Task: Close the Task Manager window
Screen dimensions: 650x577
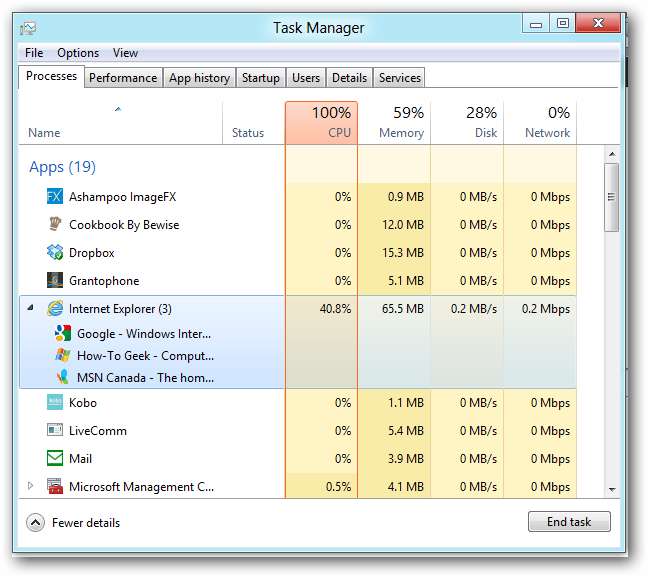Action: [x=598, y=23]
